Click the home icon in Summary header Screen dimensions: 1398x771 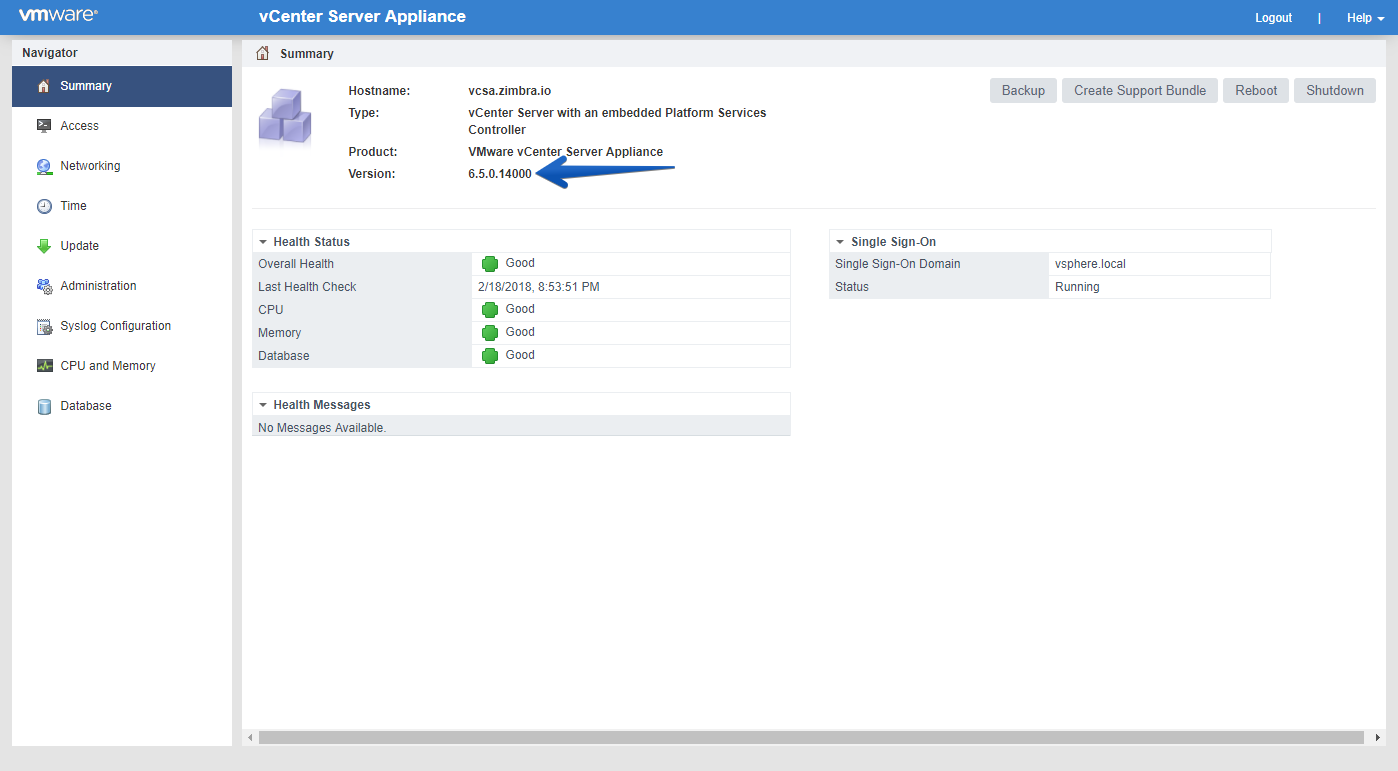click(263, 53)
